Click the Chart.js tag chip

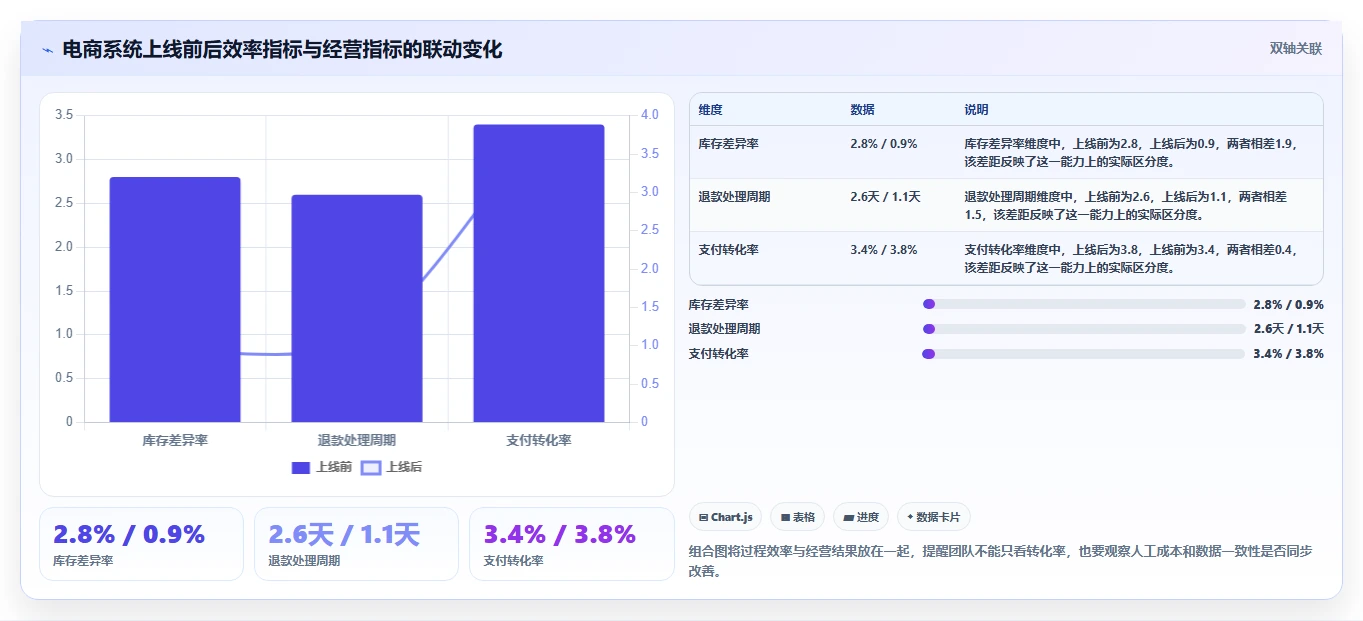(x=725, y=517)
